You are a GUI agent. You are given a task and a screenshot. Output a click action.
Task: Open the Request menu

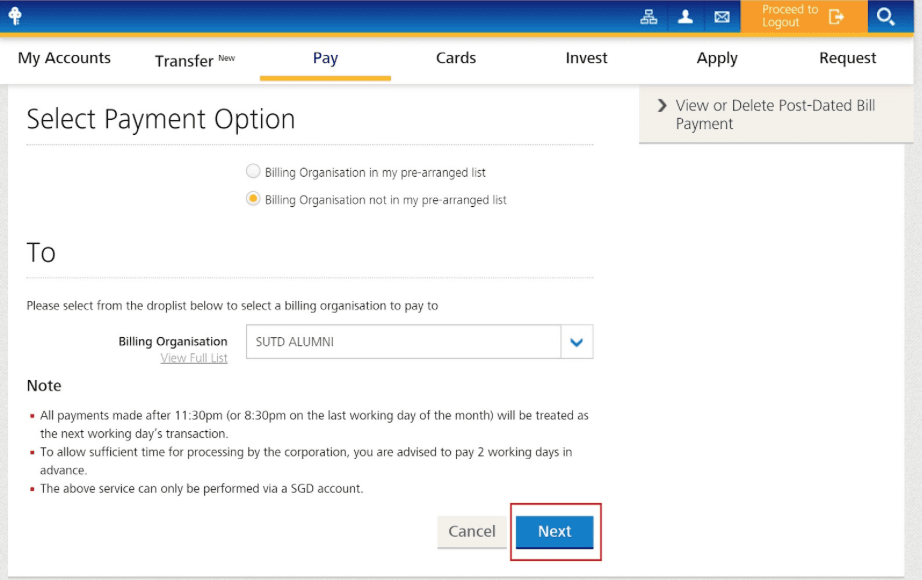847,58
